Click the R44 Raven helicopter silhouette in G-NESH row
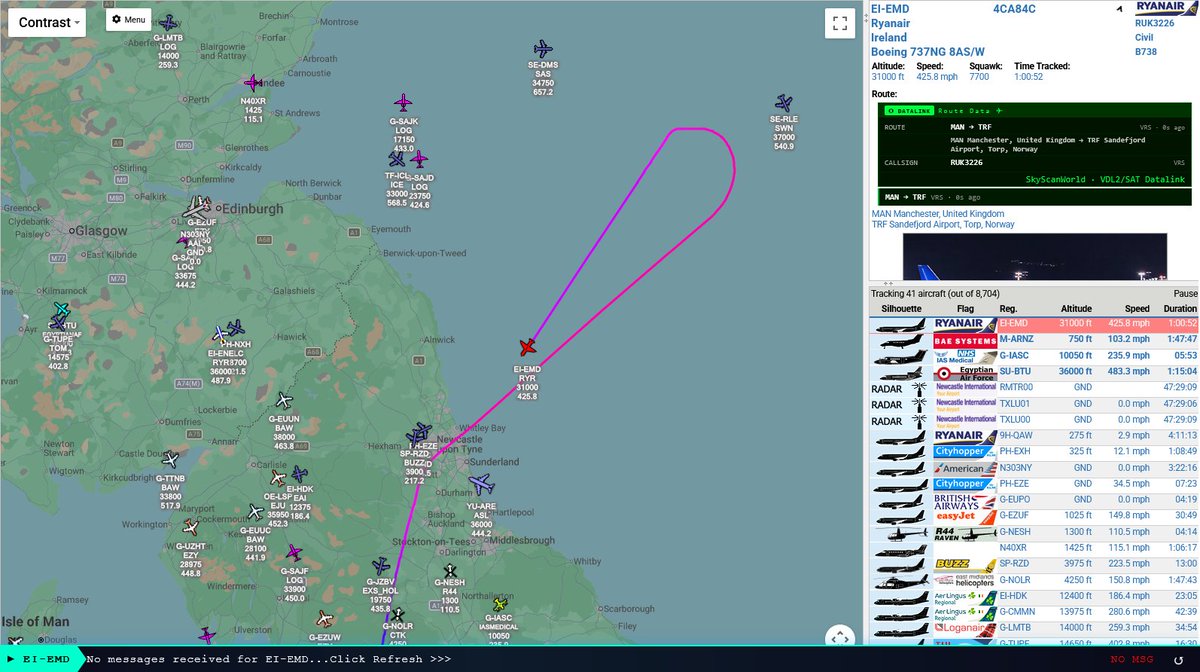 pyautogui.click(x=900, y=532)
